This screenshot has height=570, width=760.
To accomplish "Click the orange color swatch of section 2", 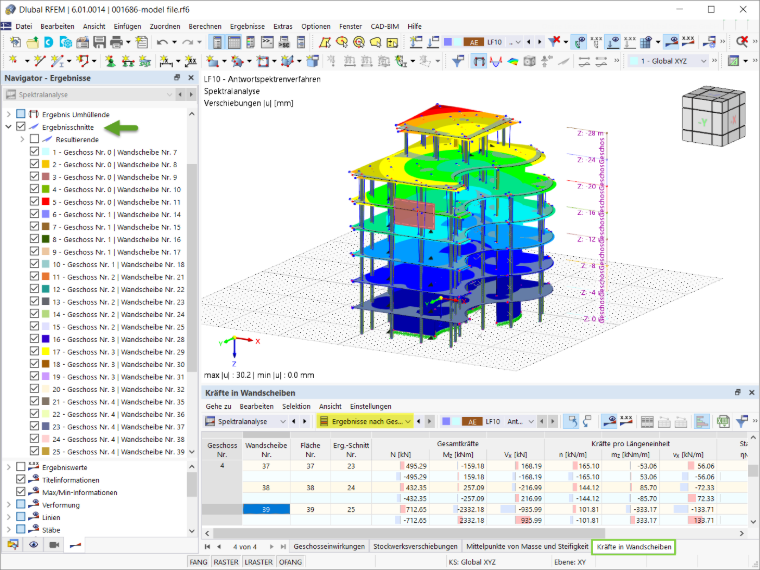I will [x=46, y=164].
